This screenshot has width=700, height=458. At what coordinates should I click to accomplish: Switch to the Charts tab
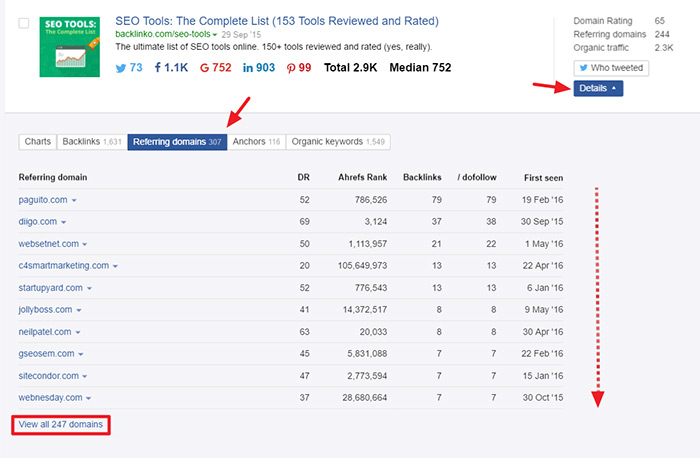pyautogui.click(x=37, y=142)
